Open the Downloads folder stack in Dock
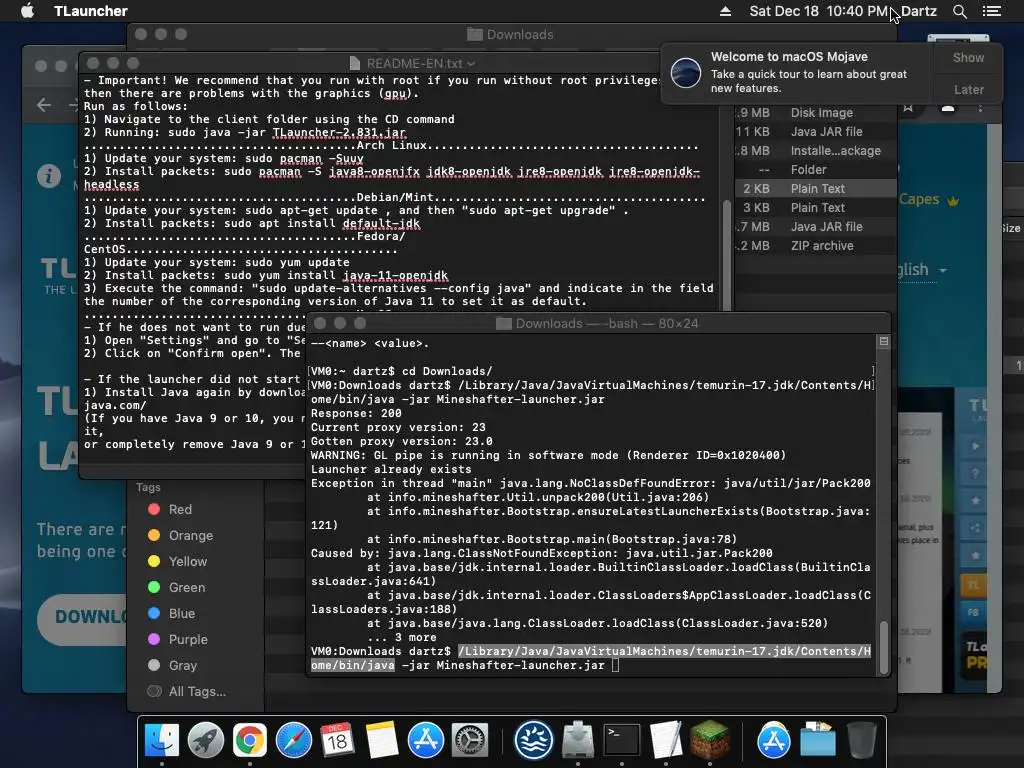 point(818,741)
